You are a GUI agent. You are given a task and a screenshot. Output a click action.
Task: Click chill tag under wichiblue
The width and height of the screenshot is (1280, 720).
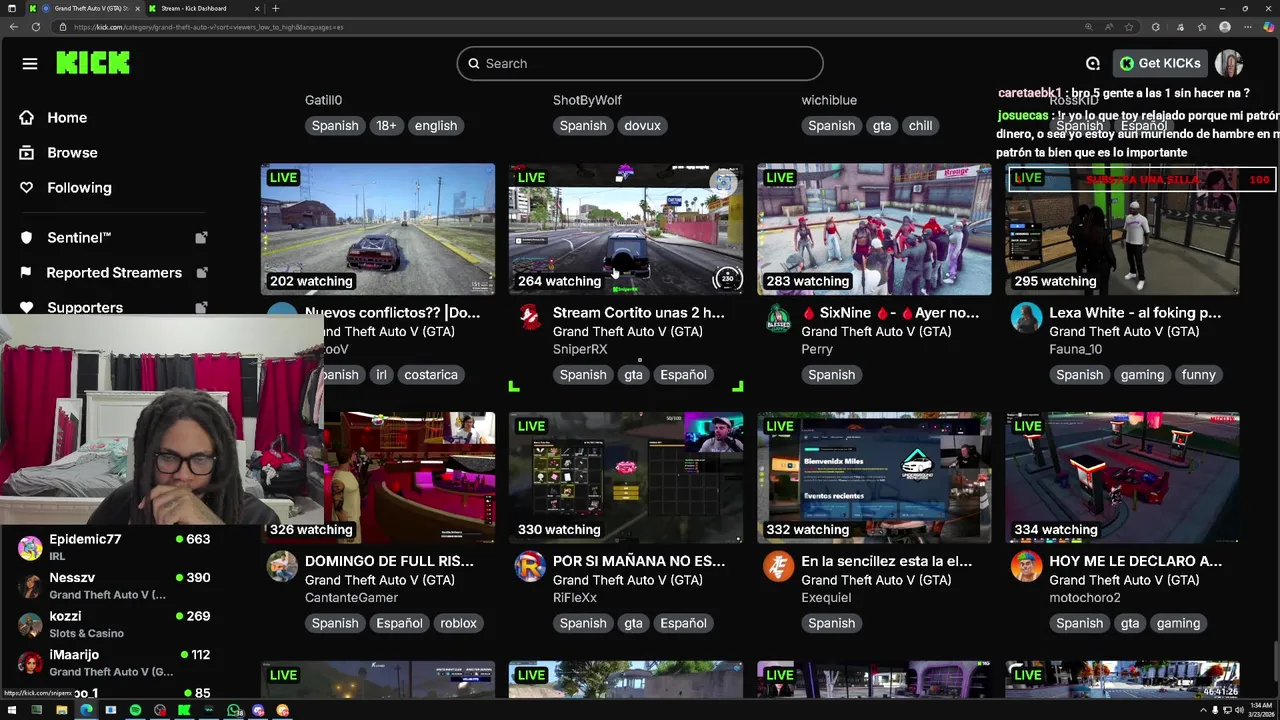(920, 126)
